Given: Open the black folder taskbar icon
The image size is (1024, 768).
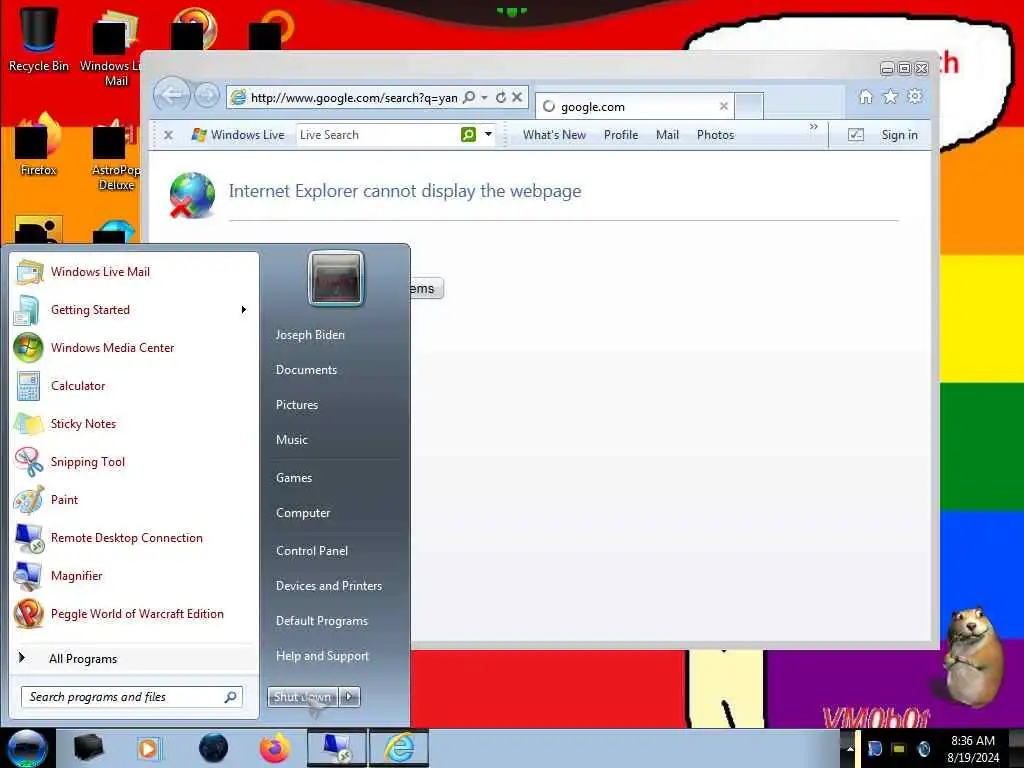Looking at the screenshot, I should tap(88, 748).
